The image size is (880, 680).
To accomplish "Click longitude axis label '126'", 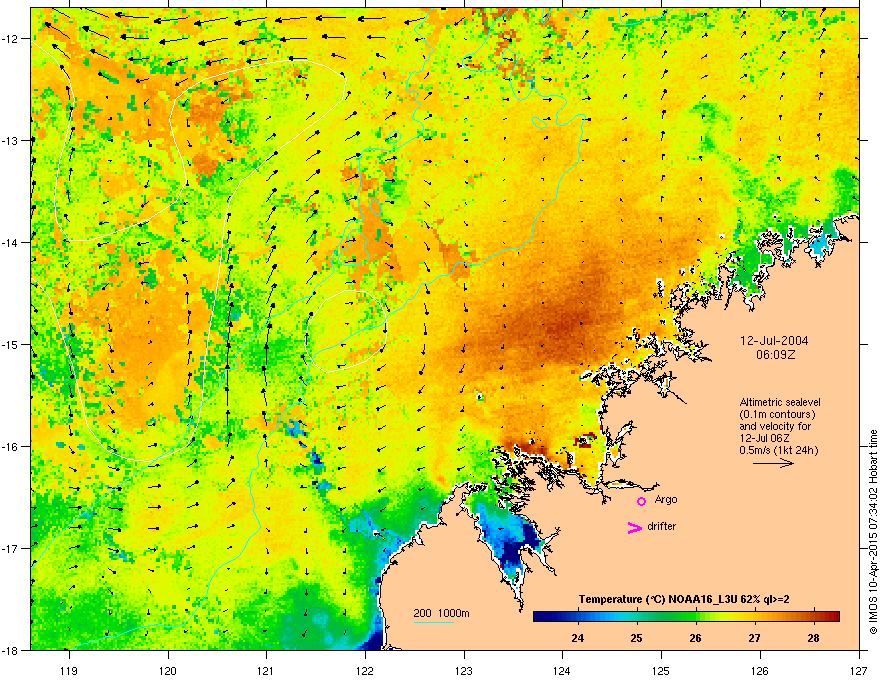I will coord(760,670).
